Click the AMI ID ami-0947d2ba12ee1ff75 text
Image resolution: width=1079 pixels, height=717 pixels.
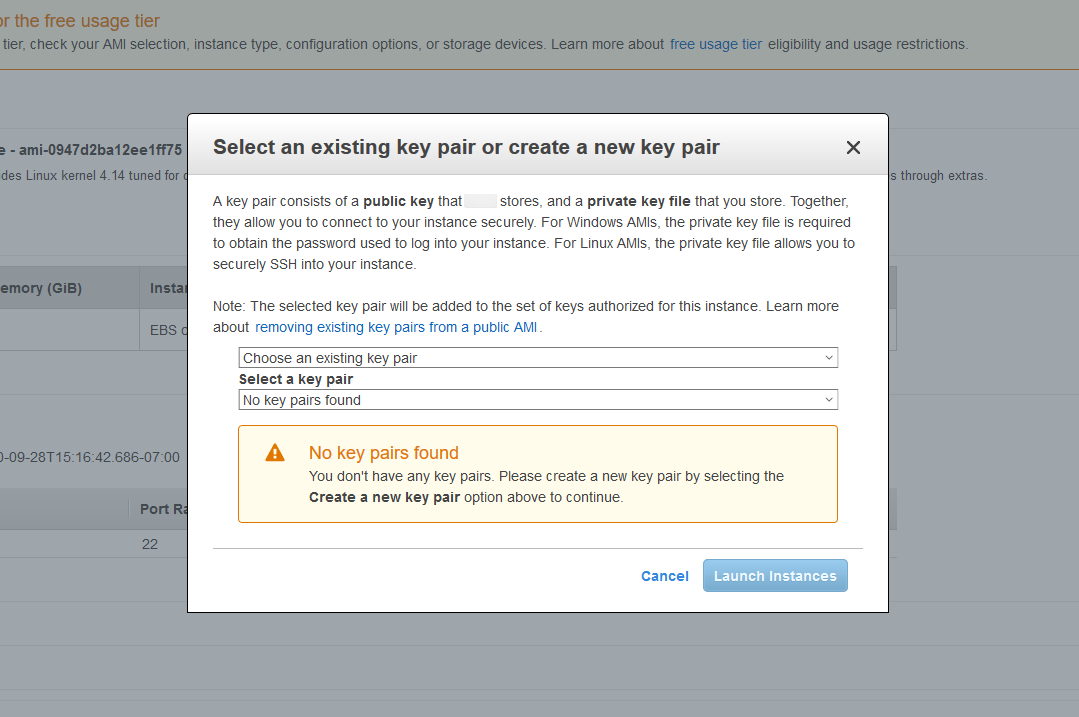100,150
